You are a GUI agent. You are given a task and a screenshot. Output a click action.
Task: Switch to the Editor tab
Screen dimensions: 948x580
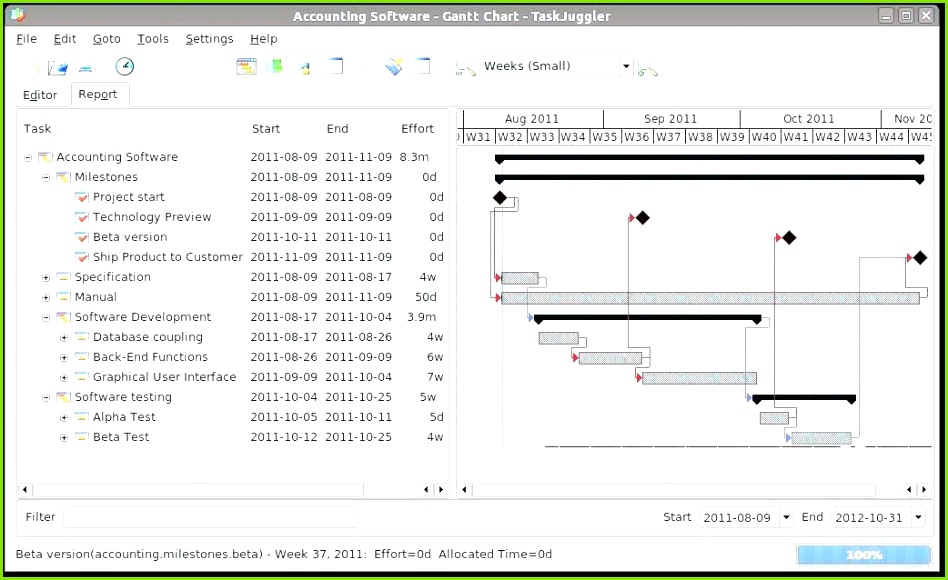pos(40,94)
